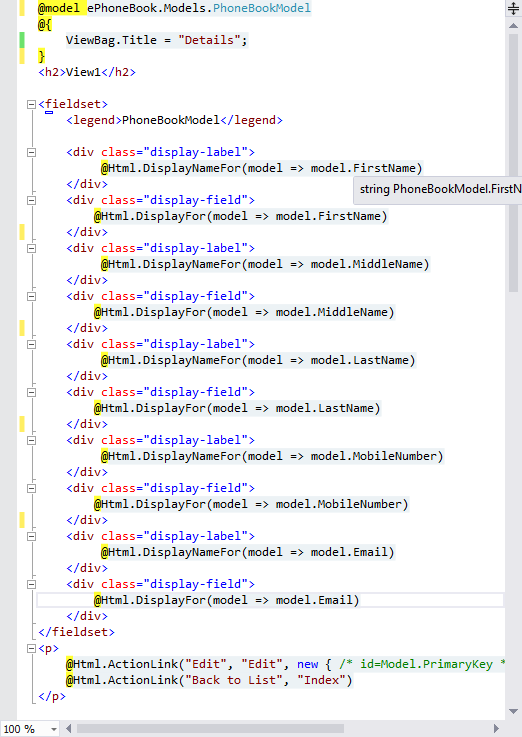
Task: Collapse the div containing DisplayFor MobileNumber
Action: (31, 488)
